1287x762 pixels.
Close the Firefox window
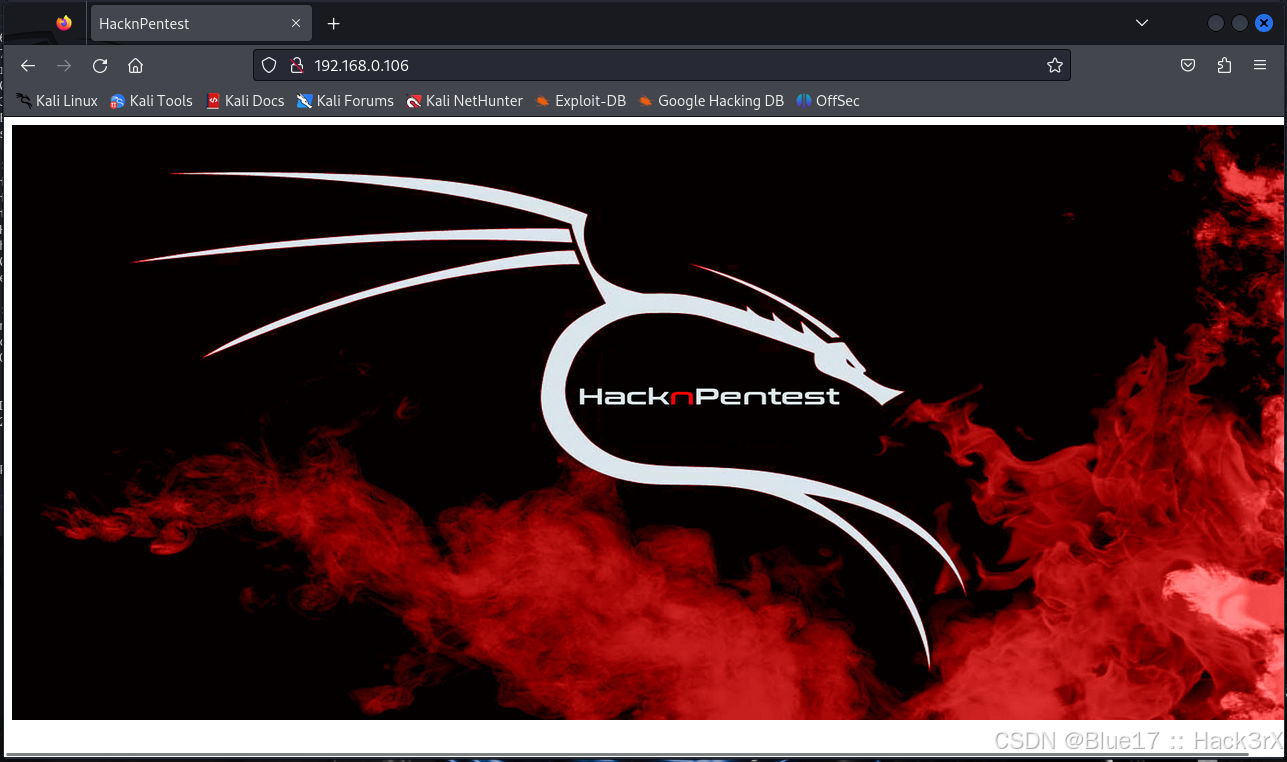[1264, 23]
